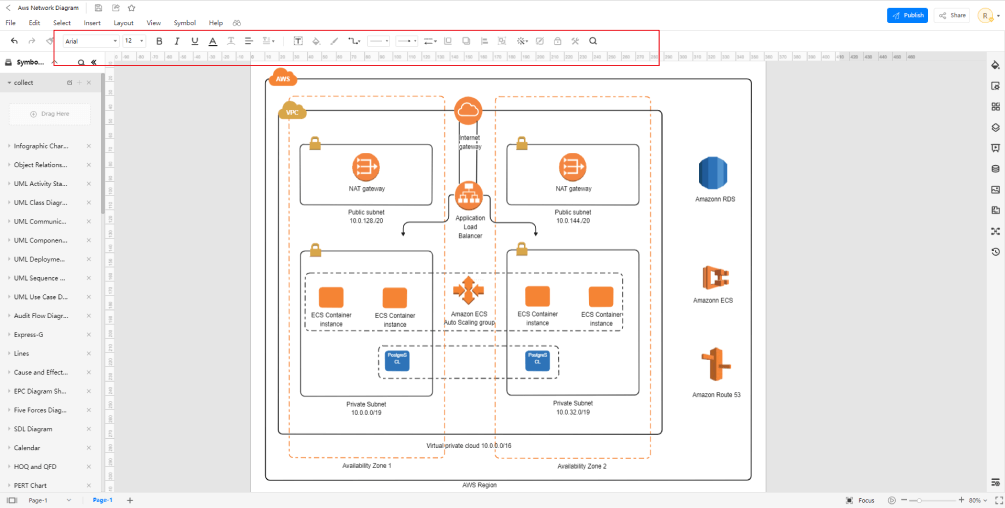Enter fullscreen with the corner icon
This screenshot has width=1005, height=508.
tap(997, 500)
